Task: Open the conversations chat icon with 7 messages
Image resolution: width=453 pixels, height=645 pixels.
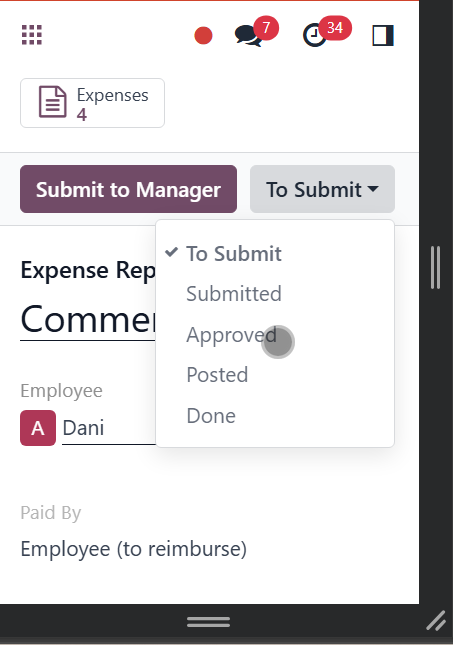Action: (248, 35)
